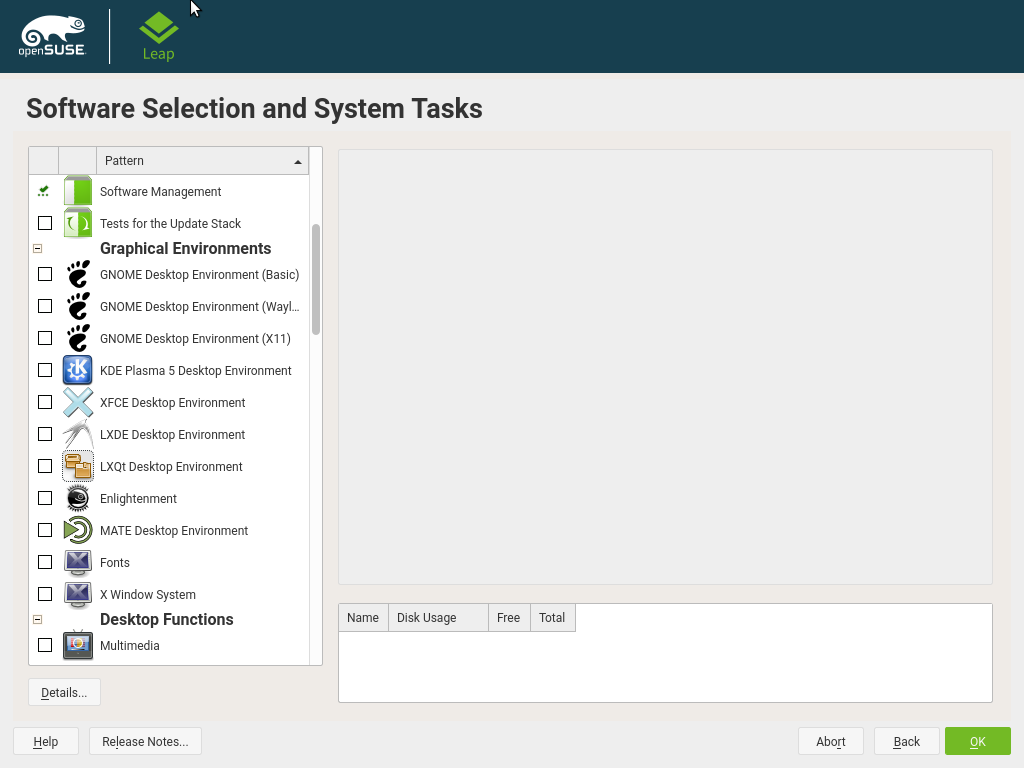
Task: Click the MATE Desktop Environment icon
Action: tap(78, 530)
